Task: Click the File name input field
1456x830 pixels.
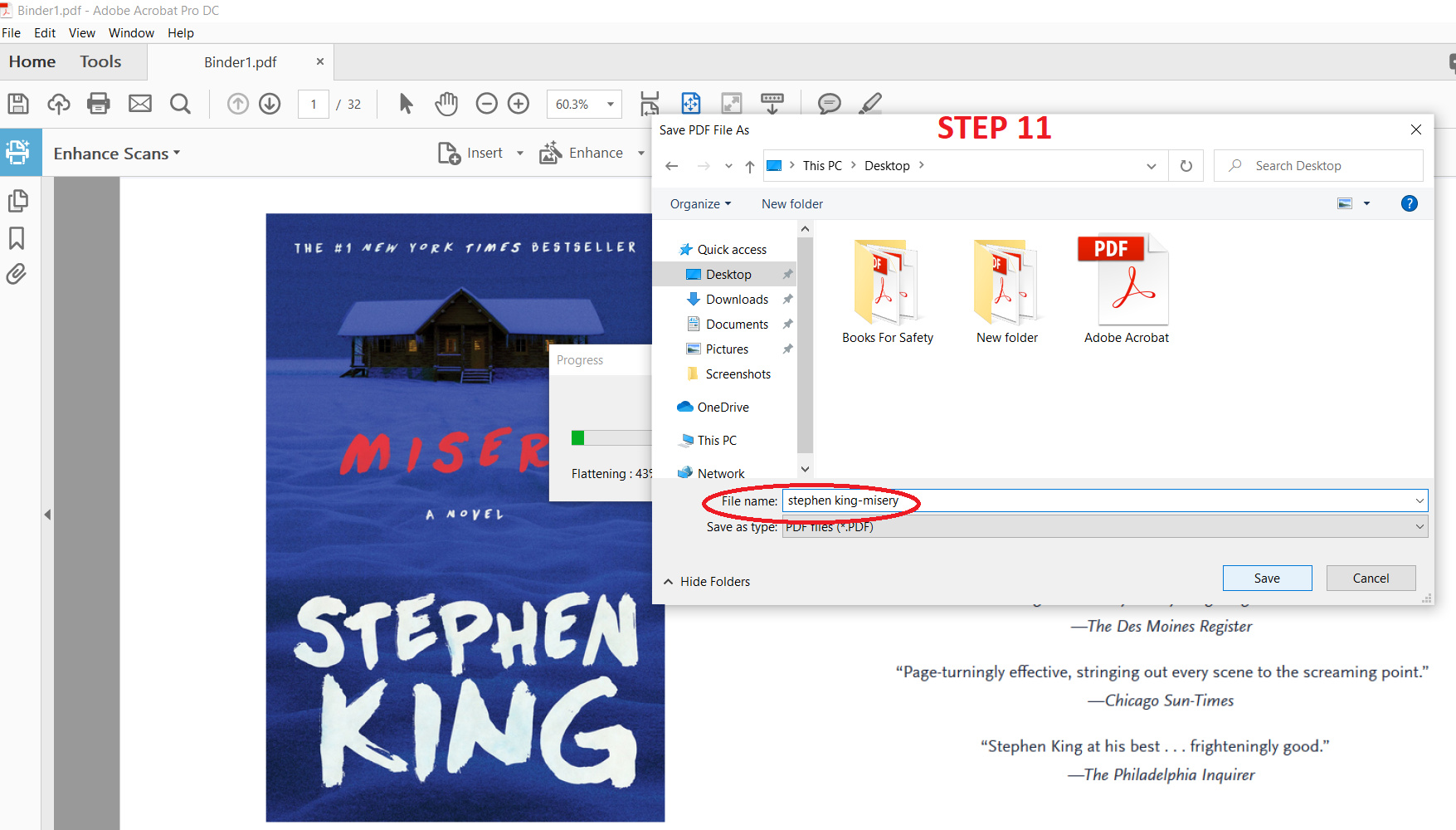Action: pos(1095,500)
